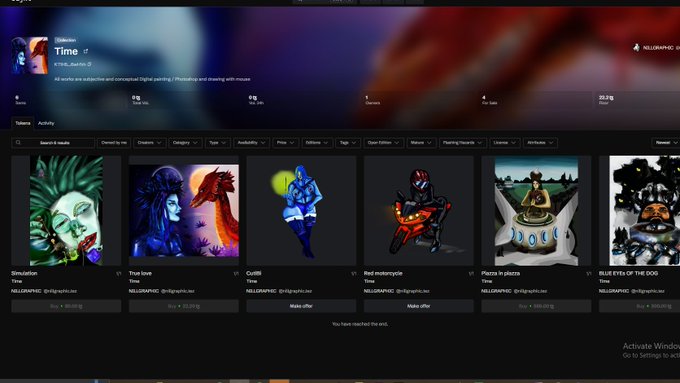
Task: Open the Editions filter dropdown
Action: (x=317, y=143)
